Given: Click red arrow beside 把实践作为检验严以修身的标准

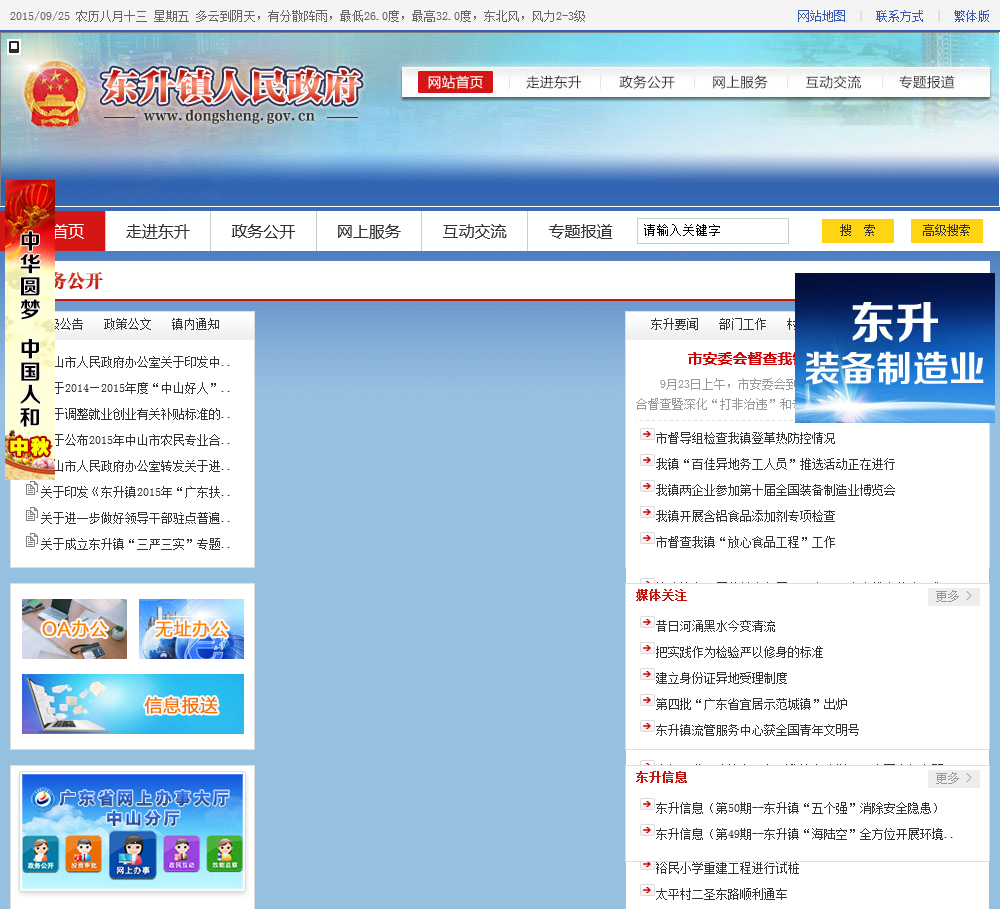Looking at the screenshot, I should click(x=647, y=649).
